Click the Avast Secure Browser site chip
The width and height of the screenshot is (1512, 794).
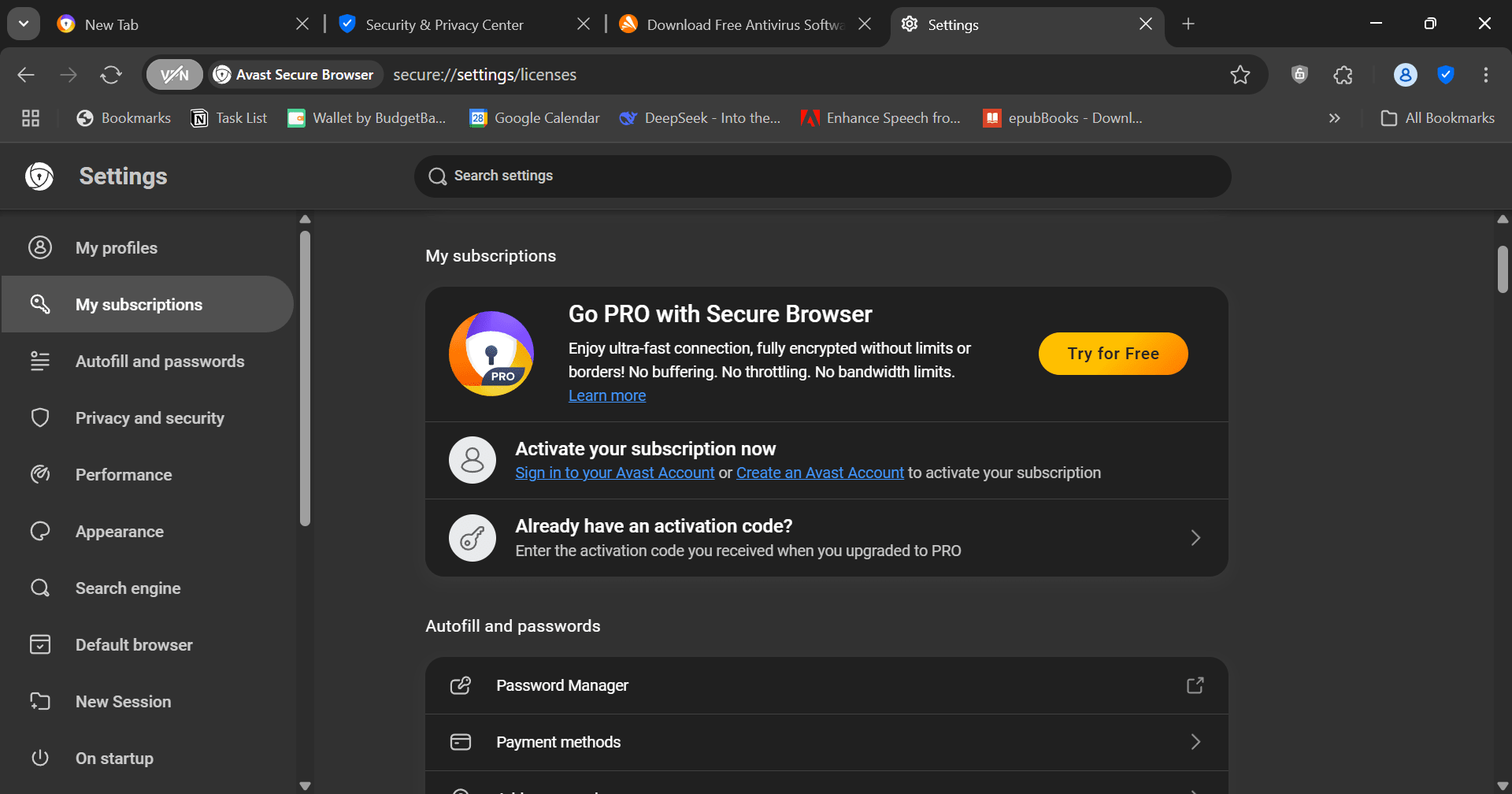[295, 75]
